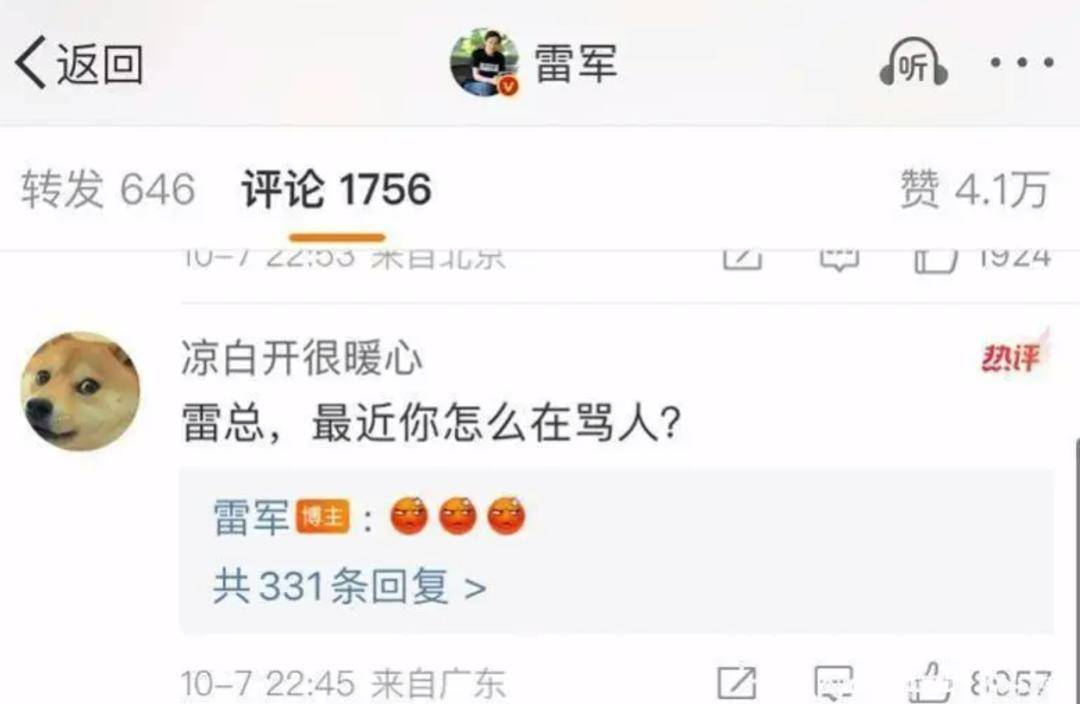Tap the comment icon on upper comment

(x=839, y=260)
